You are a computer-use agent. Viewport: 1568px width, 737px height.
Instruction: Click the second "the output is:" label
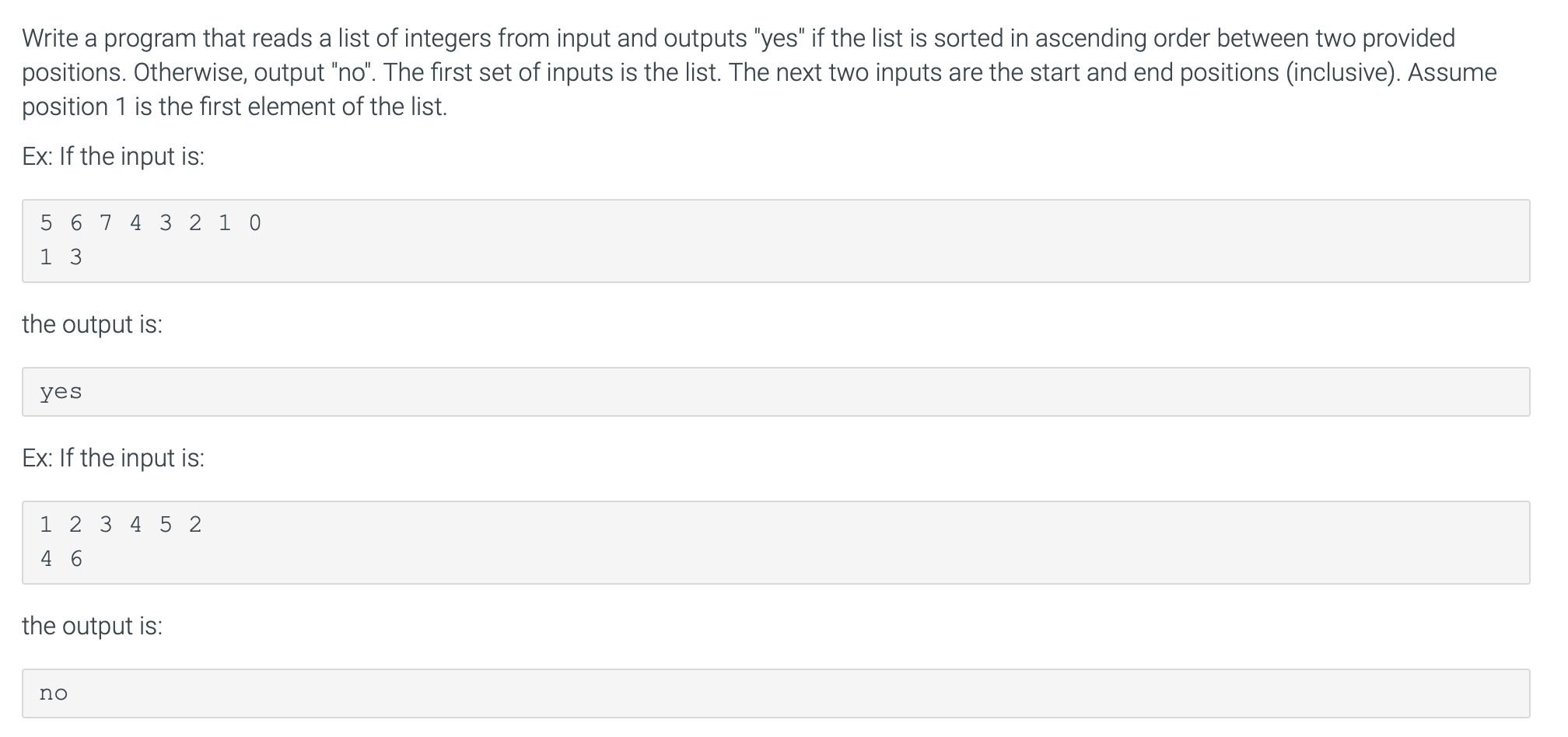click(x=93, y=626)
